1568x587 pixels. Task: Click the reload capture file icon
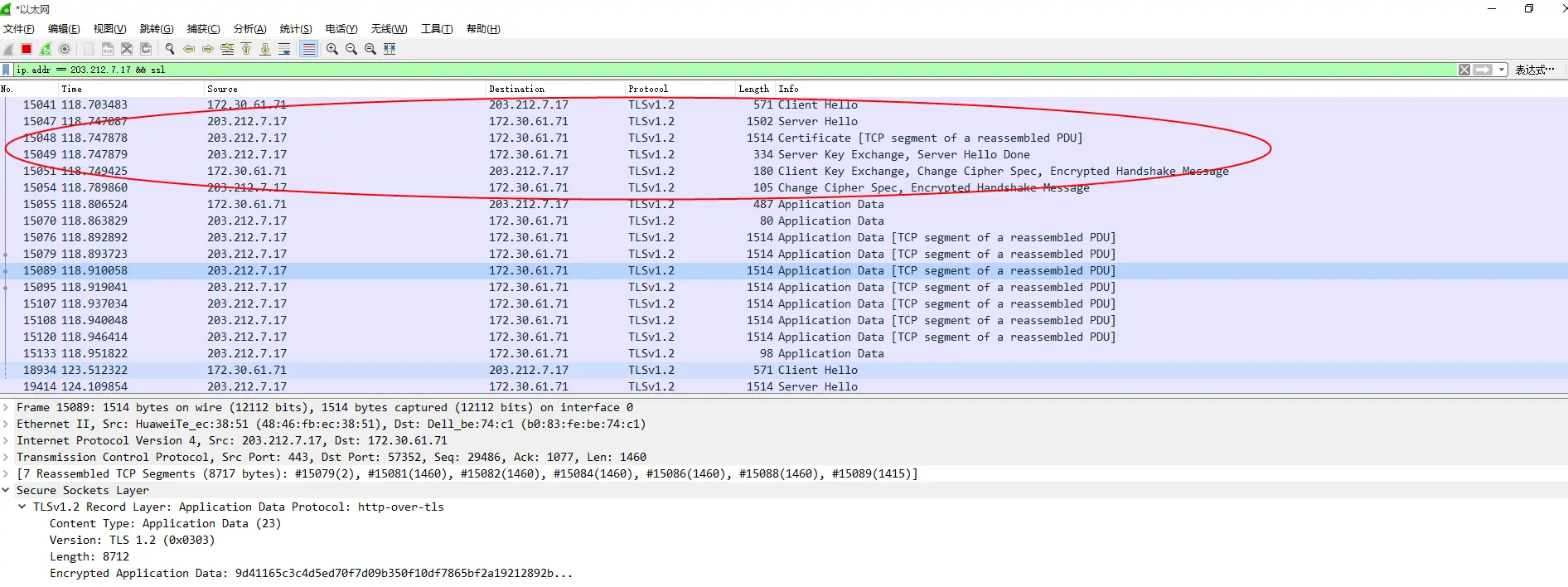click(146, 49)
